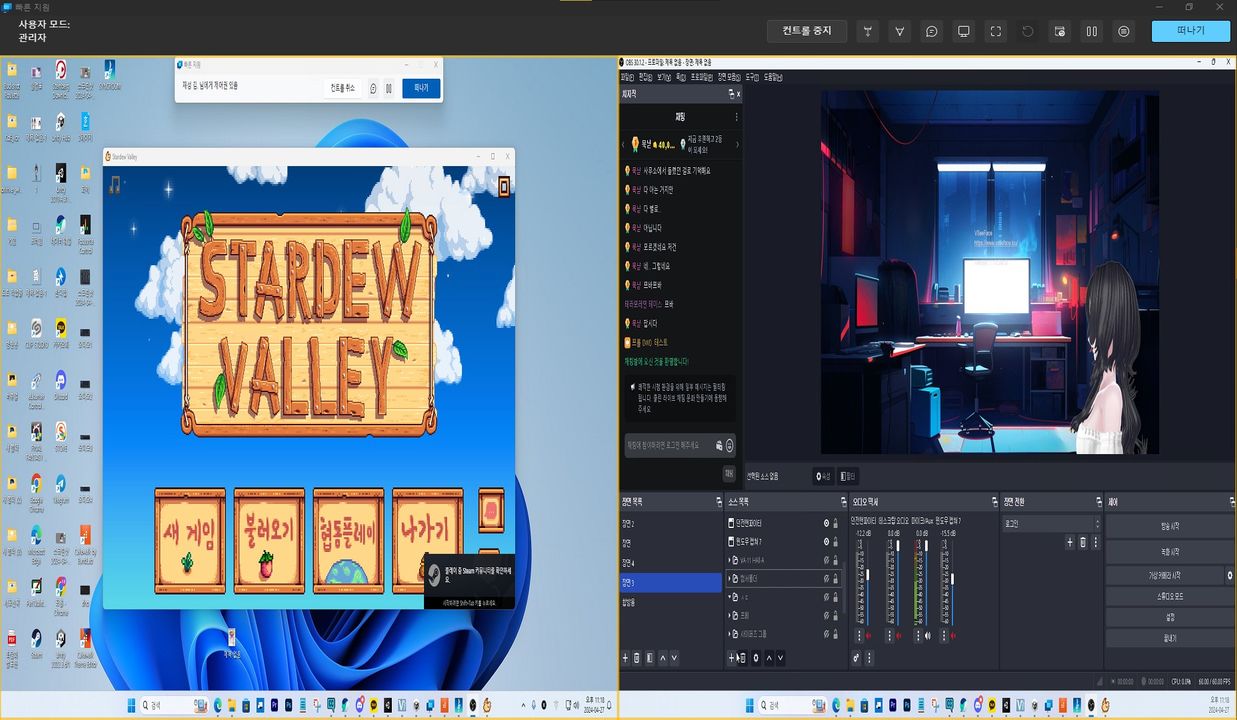Click 새 게임 sign in Stardew Valley
The image size is (1237, 720).
(x=189, y=541)
